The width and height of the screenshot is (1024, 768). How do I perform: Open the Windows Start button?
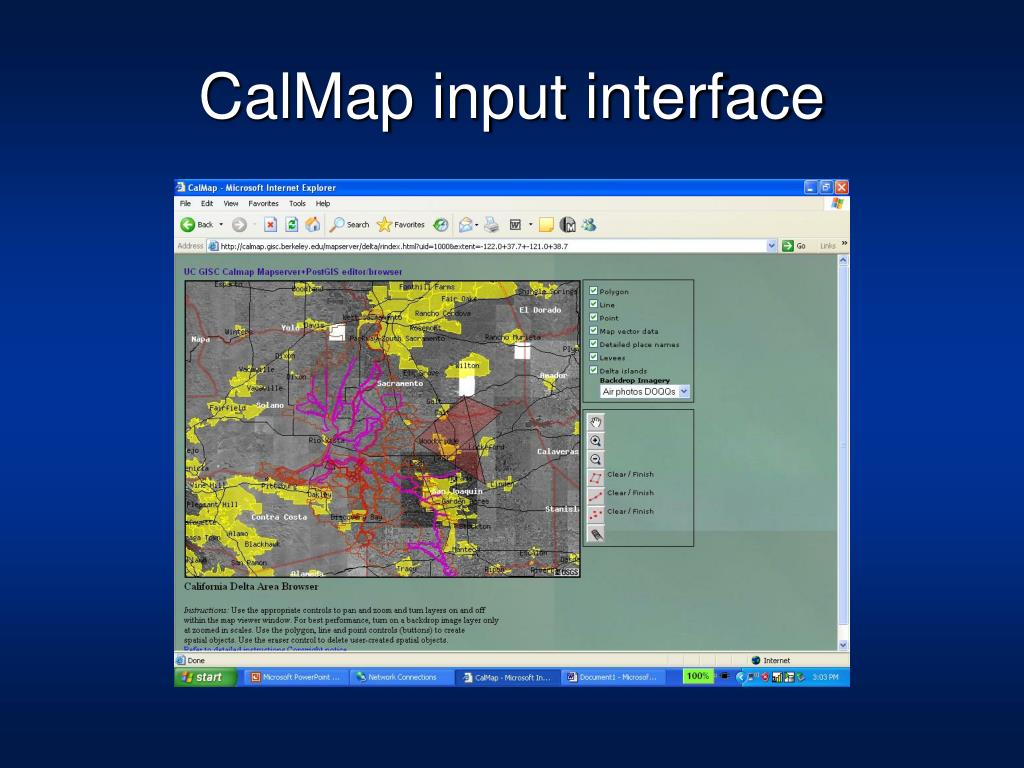point(205,677)
